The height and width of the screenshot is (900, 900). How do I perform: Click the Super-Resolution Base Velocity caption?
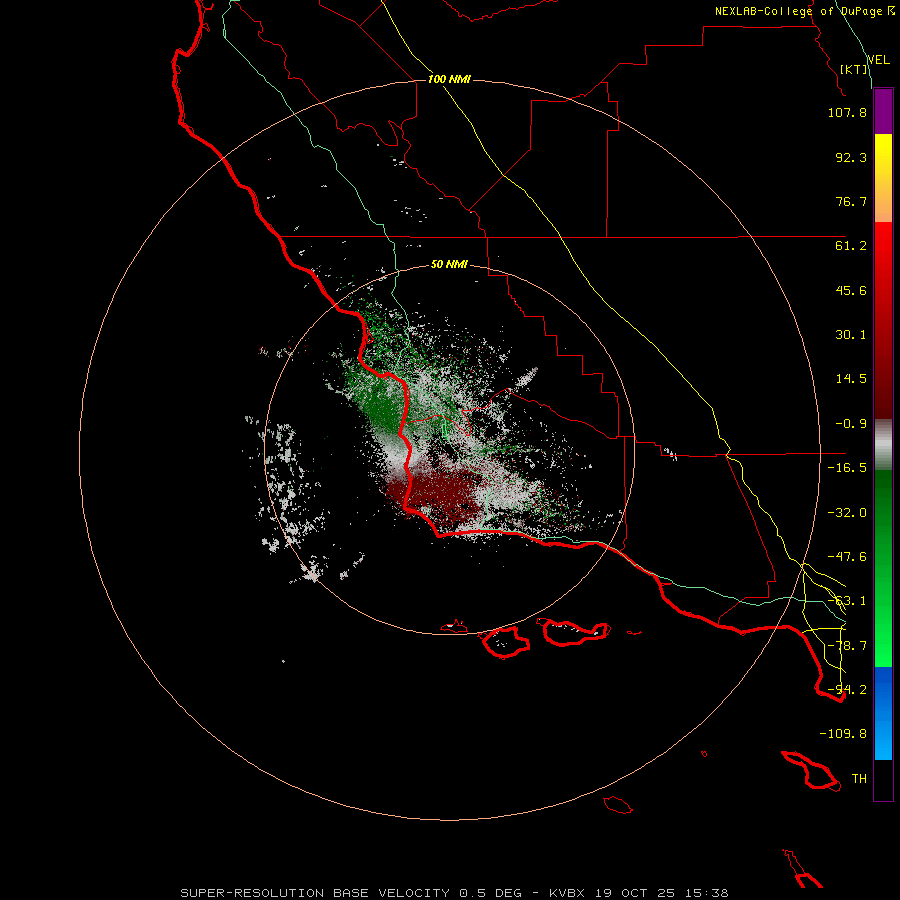pyautogui.click(x=454, y=893)
